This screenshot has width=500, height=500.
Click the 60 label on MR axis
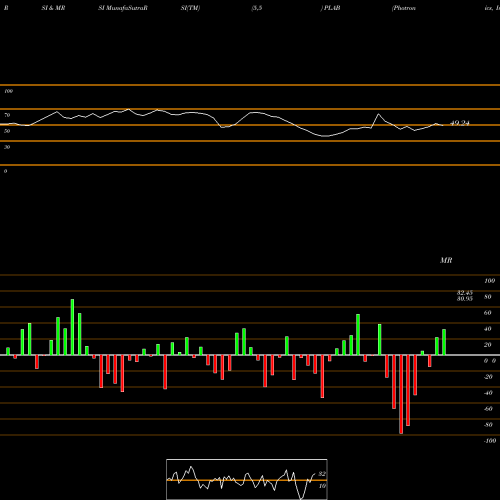coord(487,313)
